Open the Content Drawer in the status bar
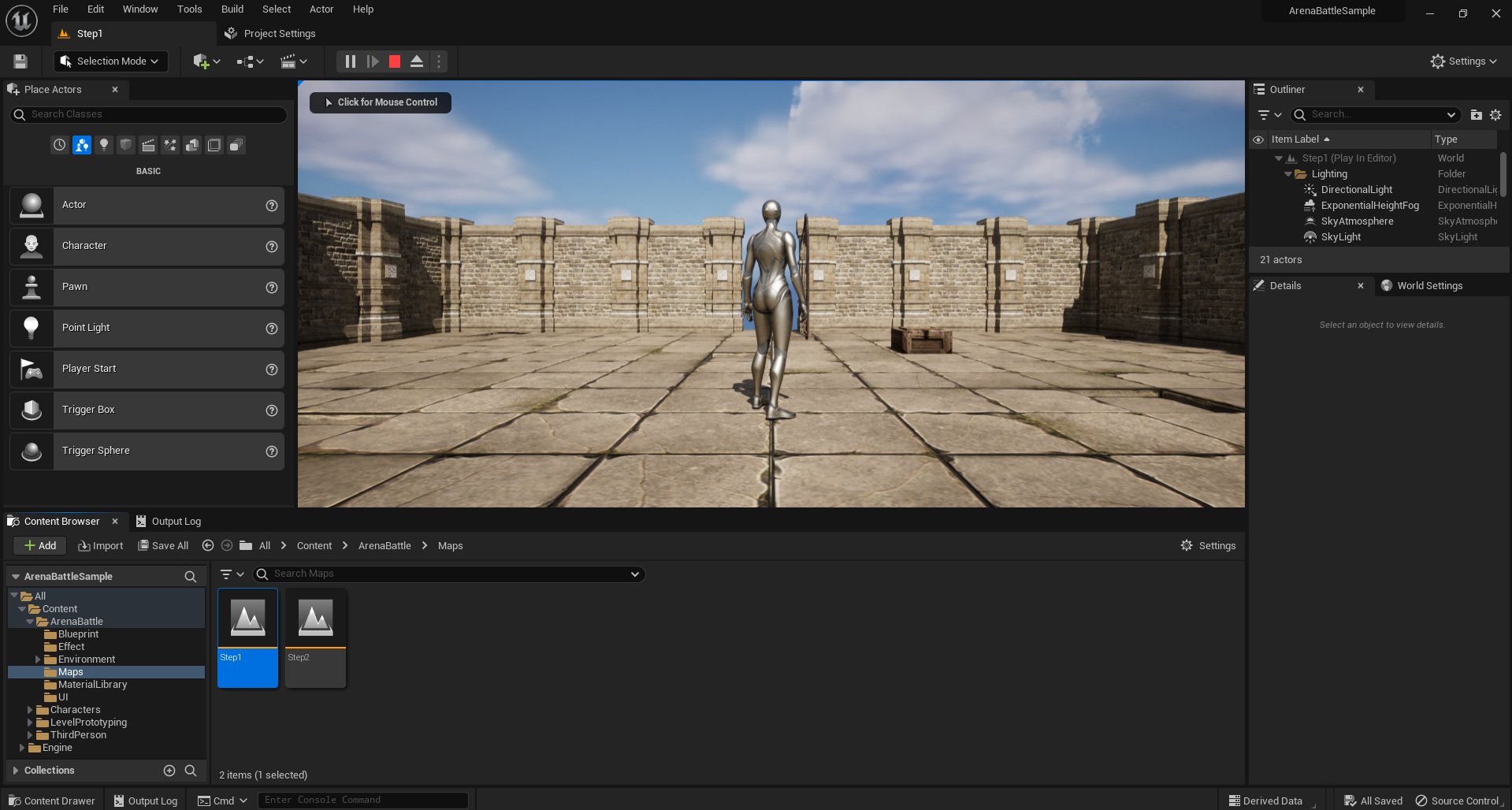This screenshot has width=1512, height=810. point(52,801)
